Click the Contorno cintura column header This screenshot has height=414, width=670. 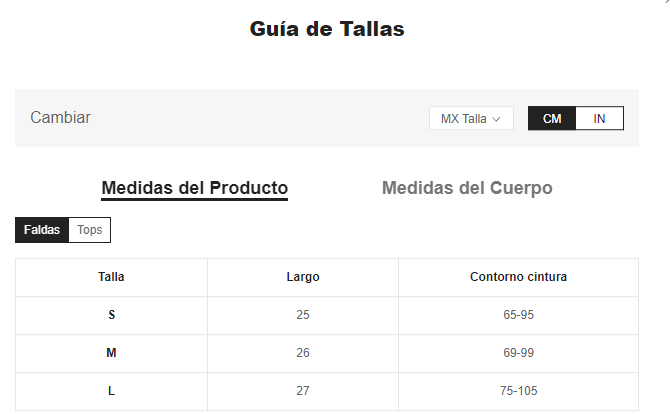pyautogui.click(x=518, y=277)
